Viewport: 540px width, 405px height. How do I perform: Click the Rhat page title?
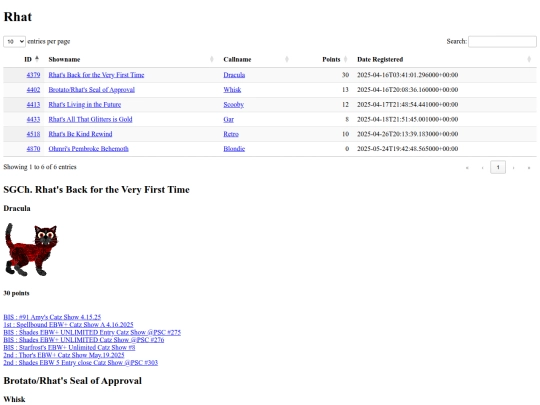point(18,17)
